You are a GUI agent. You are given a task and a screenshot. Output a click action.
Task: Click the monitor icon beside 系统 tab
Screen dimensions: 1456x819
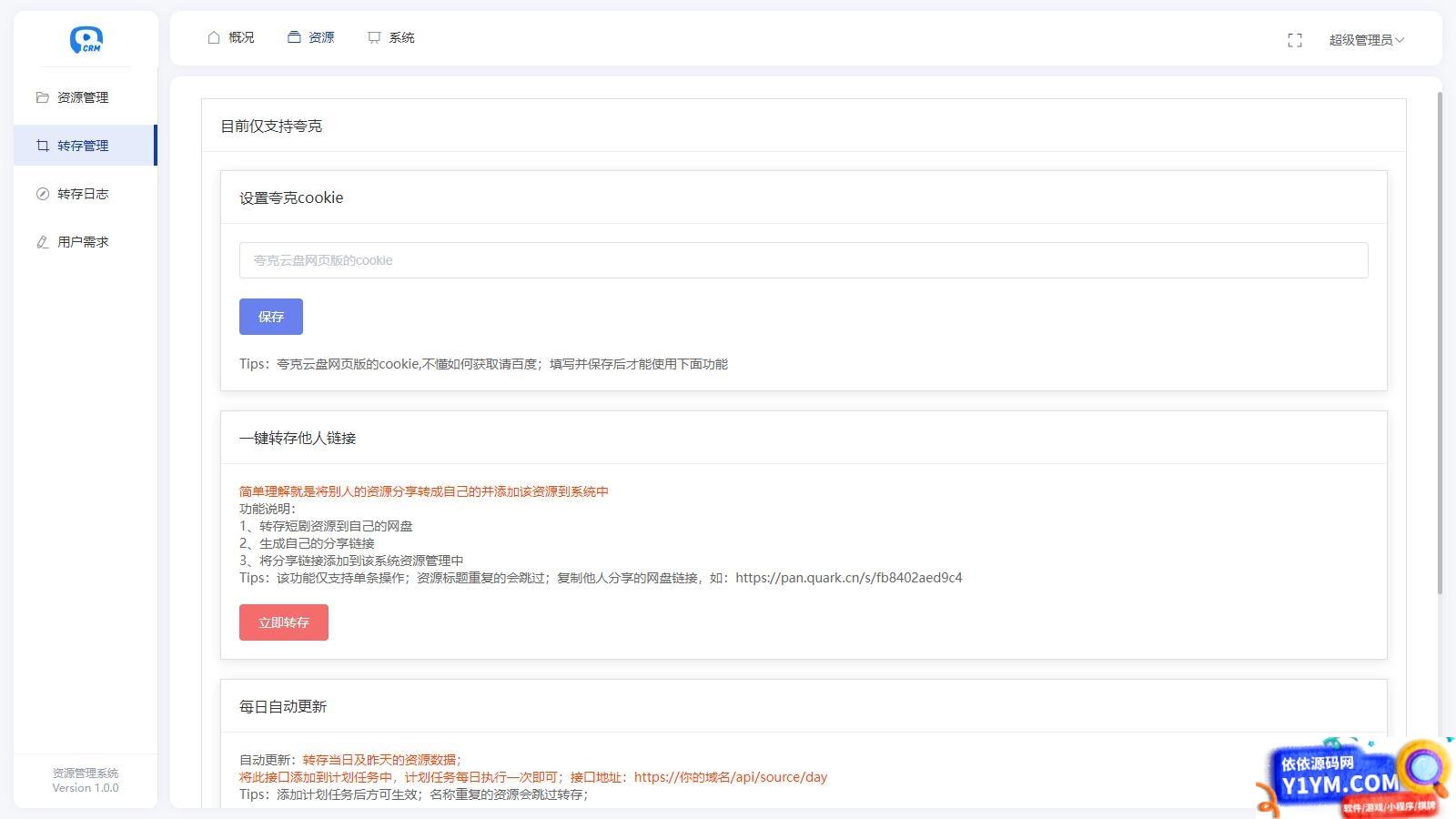(x=374, y=37)
